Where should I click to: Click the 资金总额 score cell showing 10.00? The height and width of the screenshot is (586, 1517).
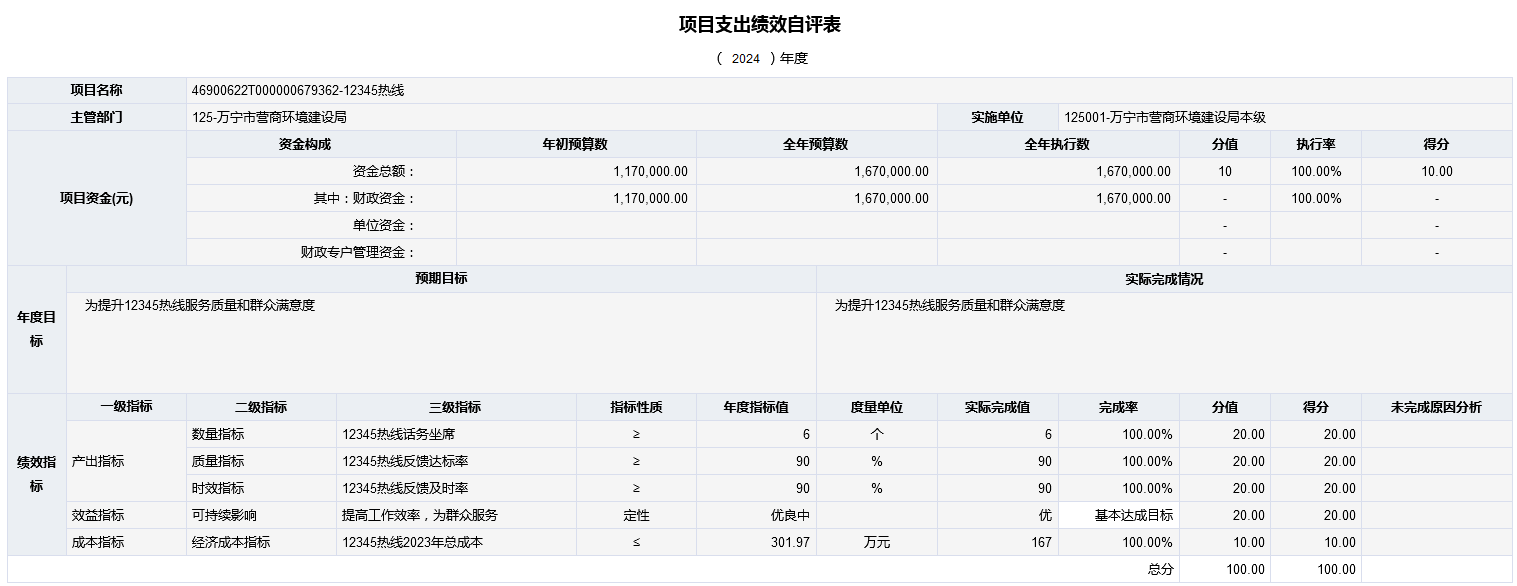point(1436,172)
